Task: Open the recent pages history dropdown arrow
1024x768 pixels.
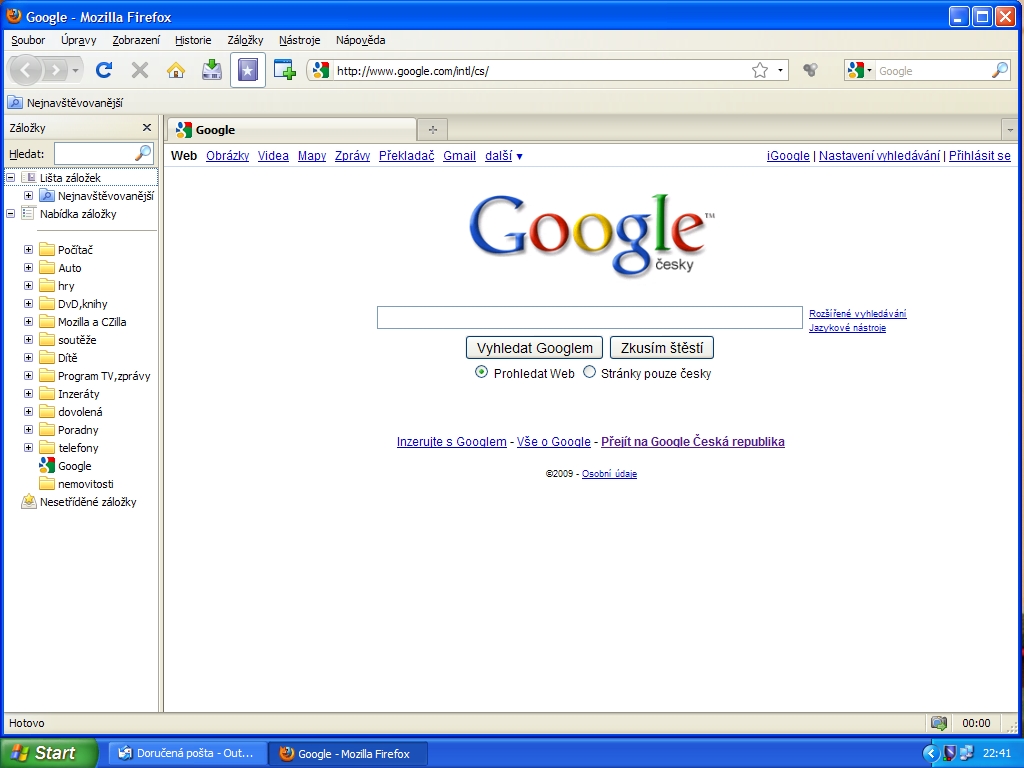Action: coord(76,70)
